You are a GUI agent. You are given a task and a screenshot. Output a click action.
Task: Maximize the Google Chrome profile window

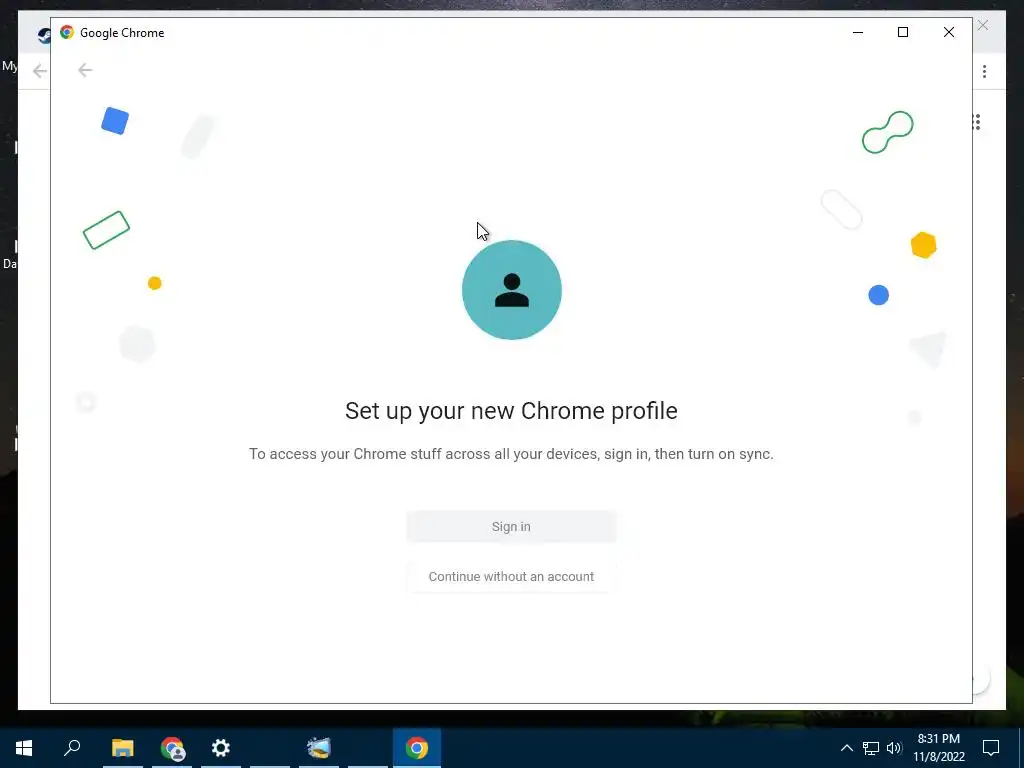pos(903,32)
